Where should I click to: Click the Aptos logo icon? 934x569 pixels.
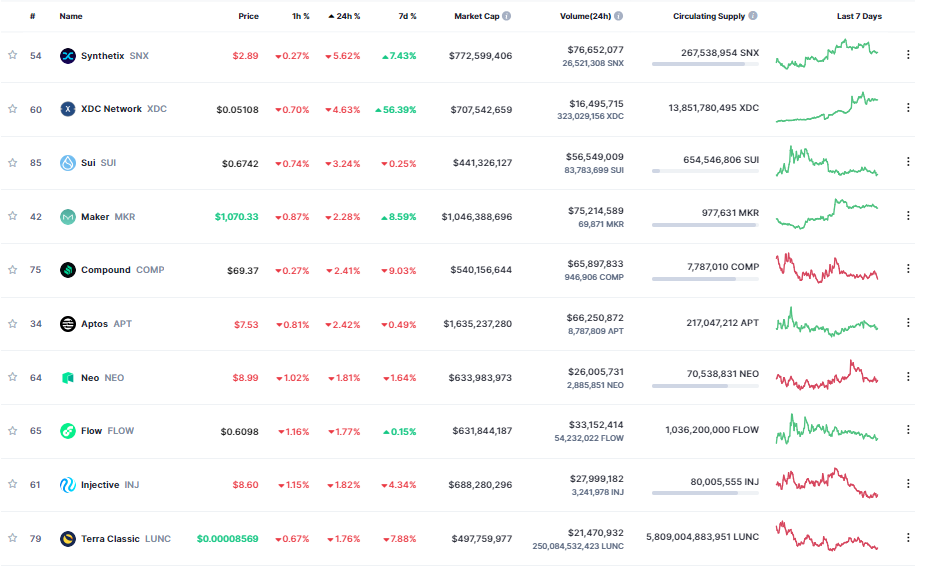pyautogui.click(x=68, y=324)
